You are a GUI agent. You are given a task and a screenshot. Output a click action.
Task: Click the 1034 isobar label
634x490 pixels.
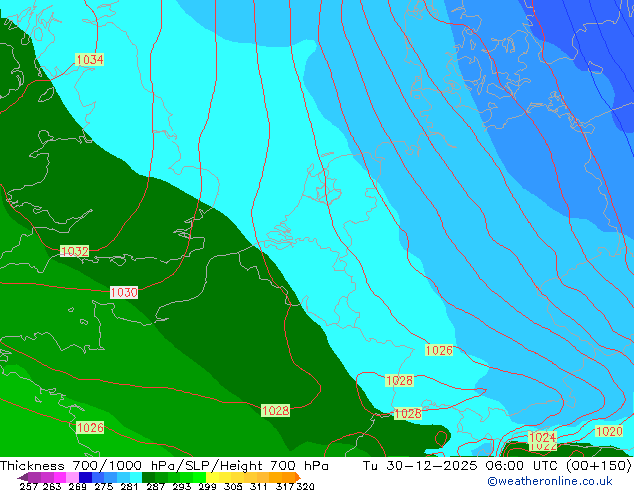point(89,59)
